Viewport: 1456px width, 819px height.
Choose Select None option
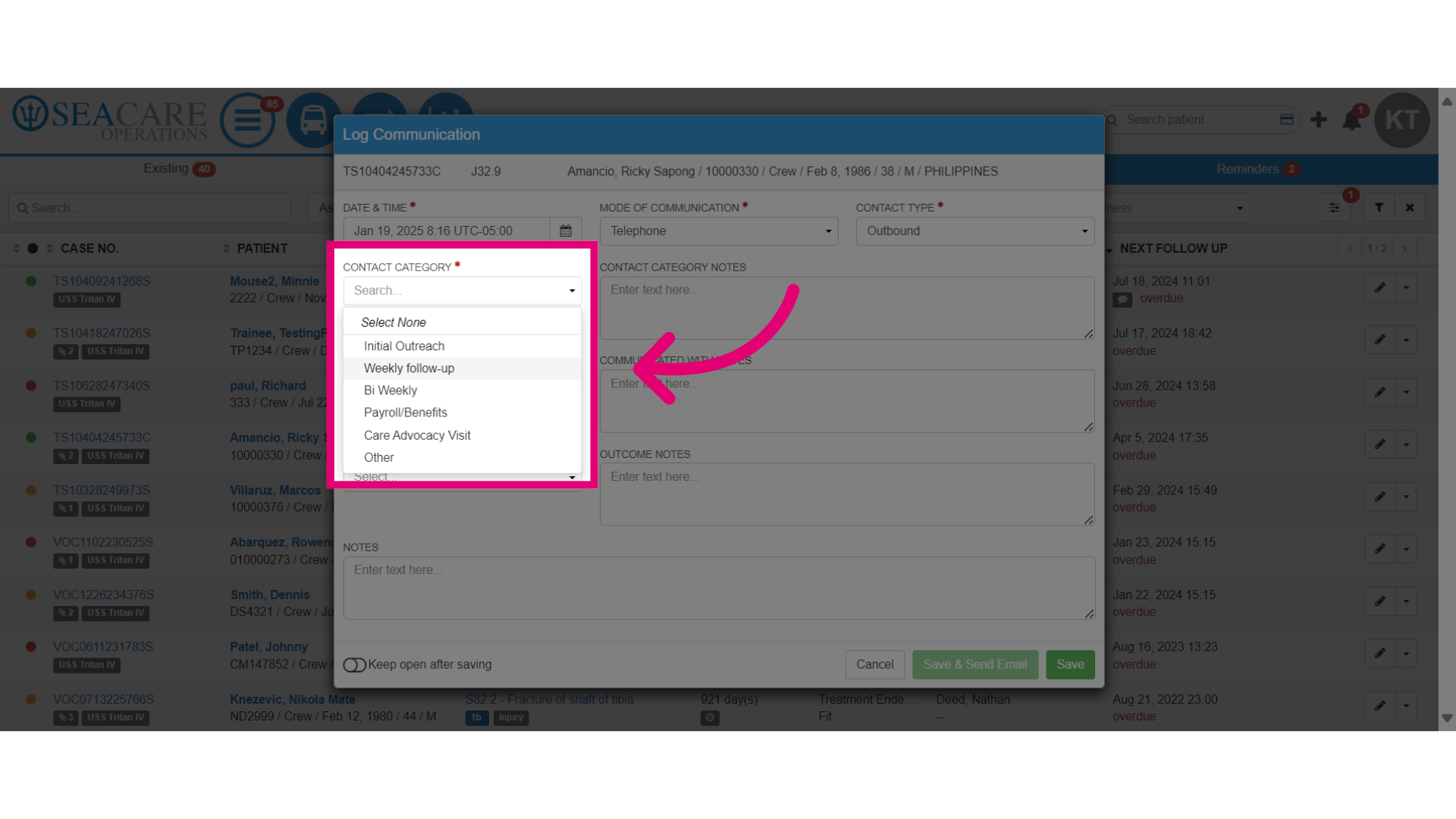click(x=463, y=322)
